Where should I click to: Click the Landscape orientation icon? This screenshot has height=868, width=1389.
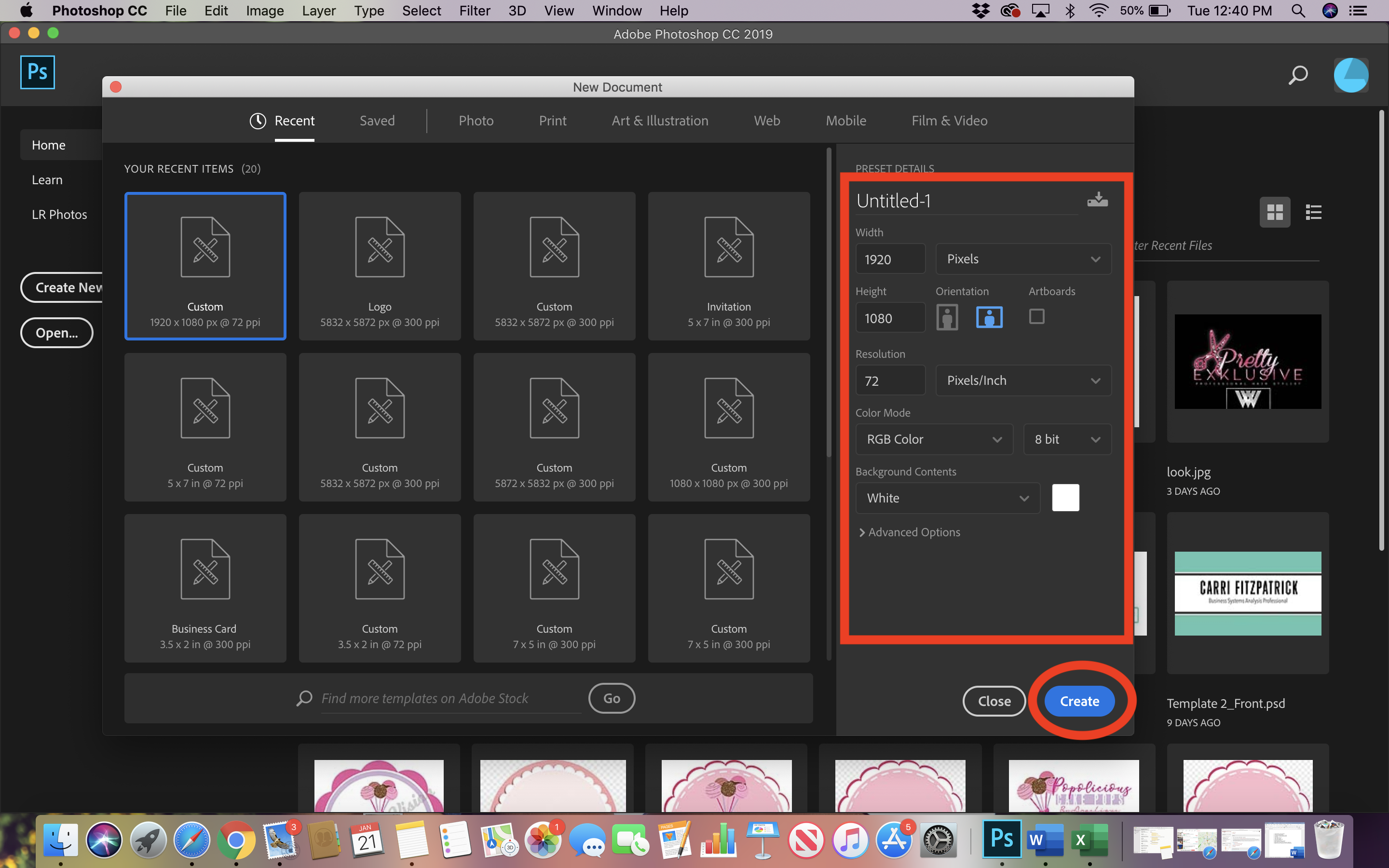[x=989, y=317]
